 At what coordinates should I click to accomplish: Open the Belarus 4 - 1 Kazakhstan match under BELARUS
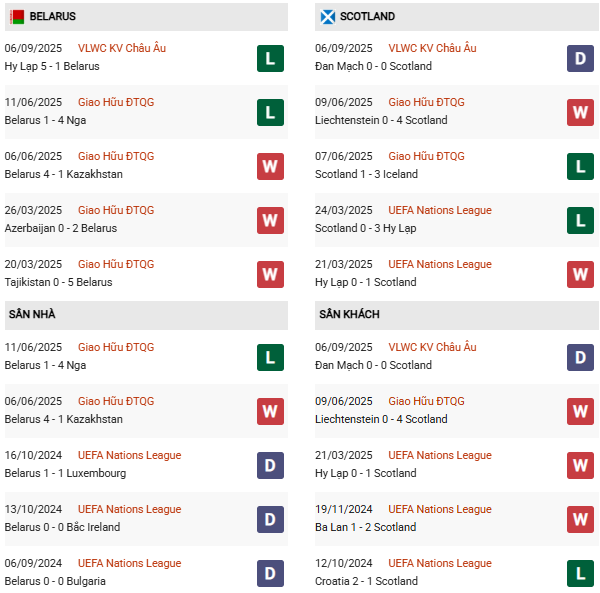[64, 174]
